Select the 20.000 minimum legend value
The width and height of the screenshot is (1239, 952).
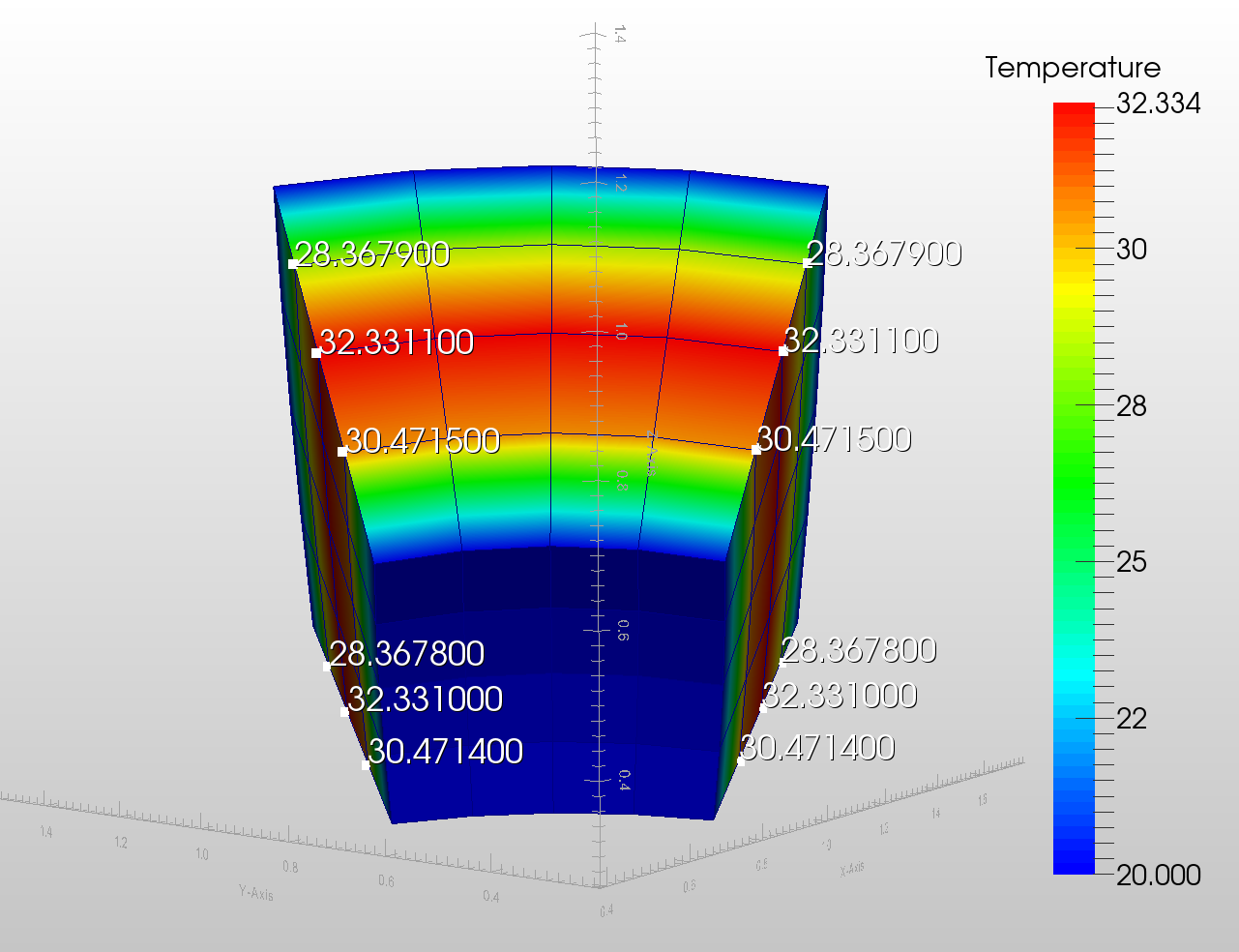coord(1159,875)
